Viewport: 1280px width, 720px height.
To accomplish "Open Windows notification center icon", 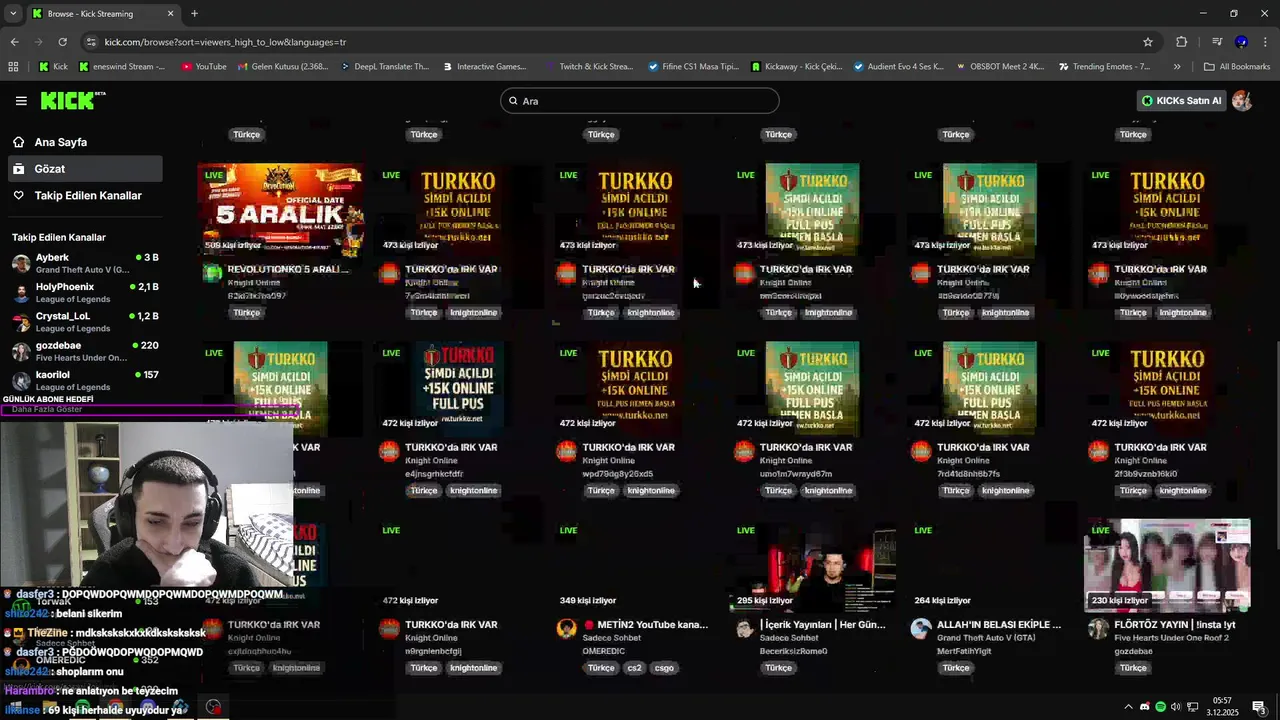I will tap(1259, 707).
